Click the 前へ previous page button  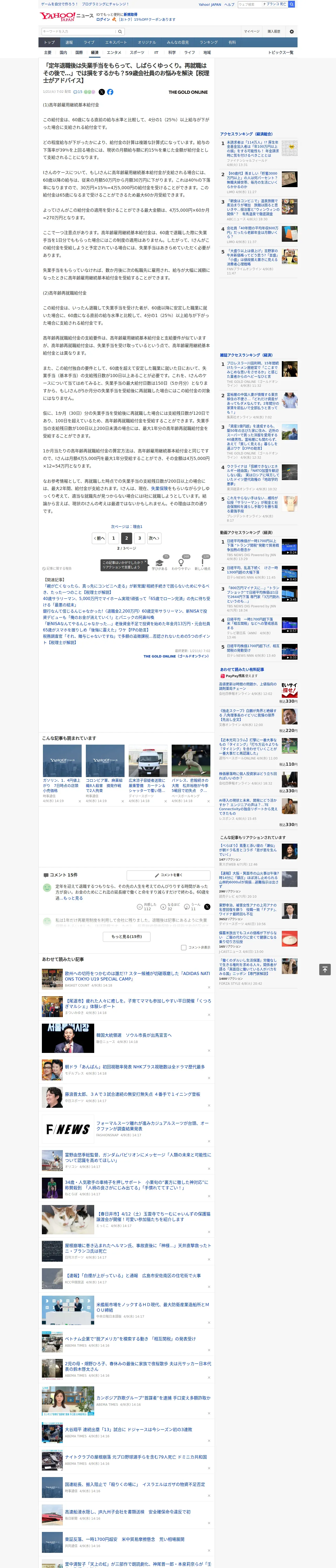point(99,538)
